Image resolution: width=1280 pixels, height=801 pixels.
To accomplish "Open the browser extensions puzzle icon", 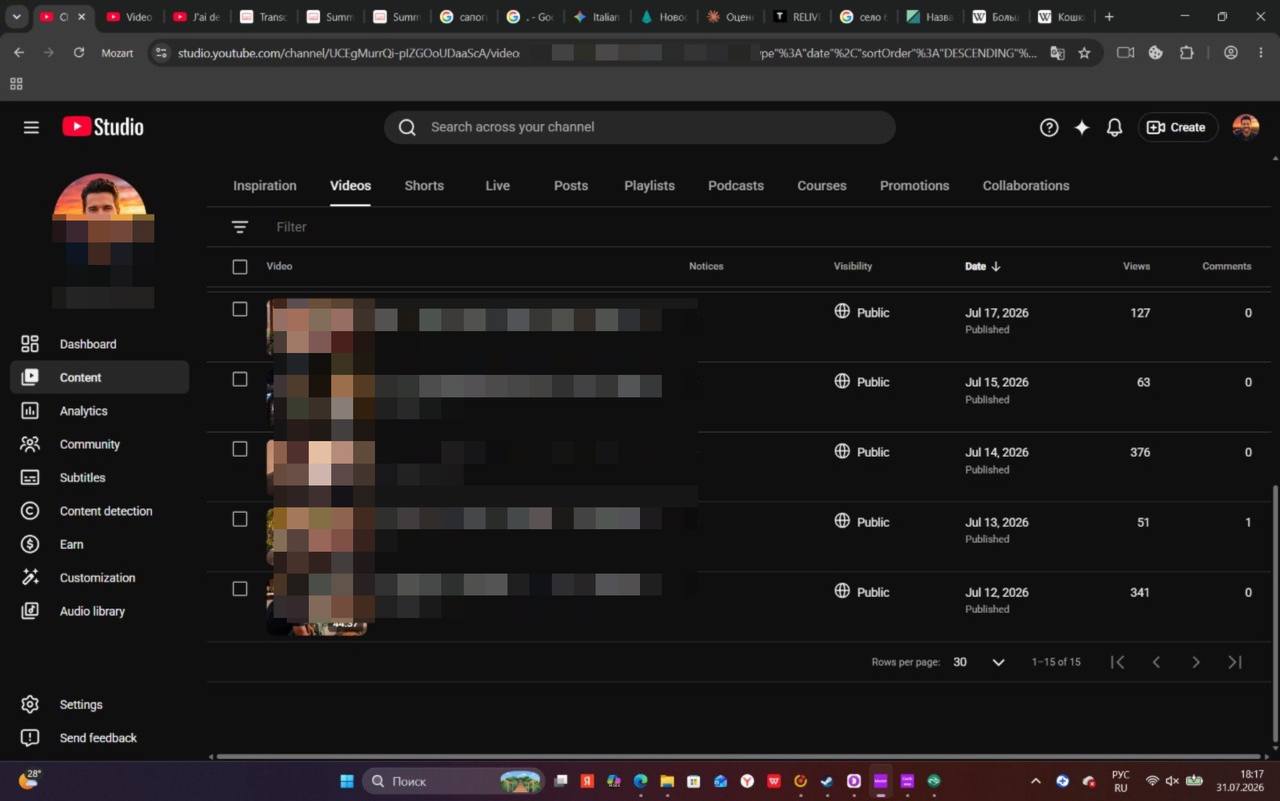I will [1187, 53].
